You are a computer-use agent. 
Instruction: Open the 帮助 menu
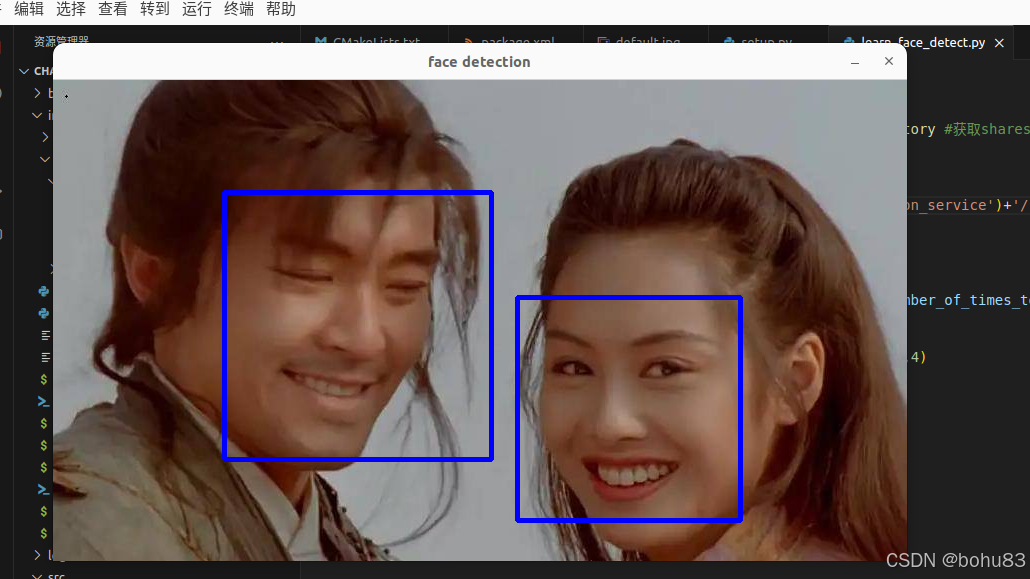pos(281,9)
